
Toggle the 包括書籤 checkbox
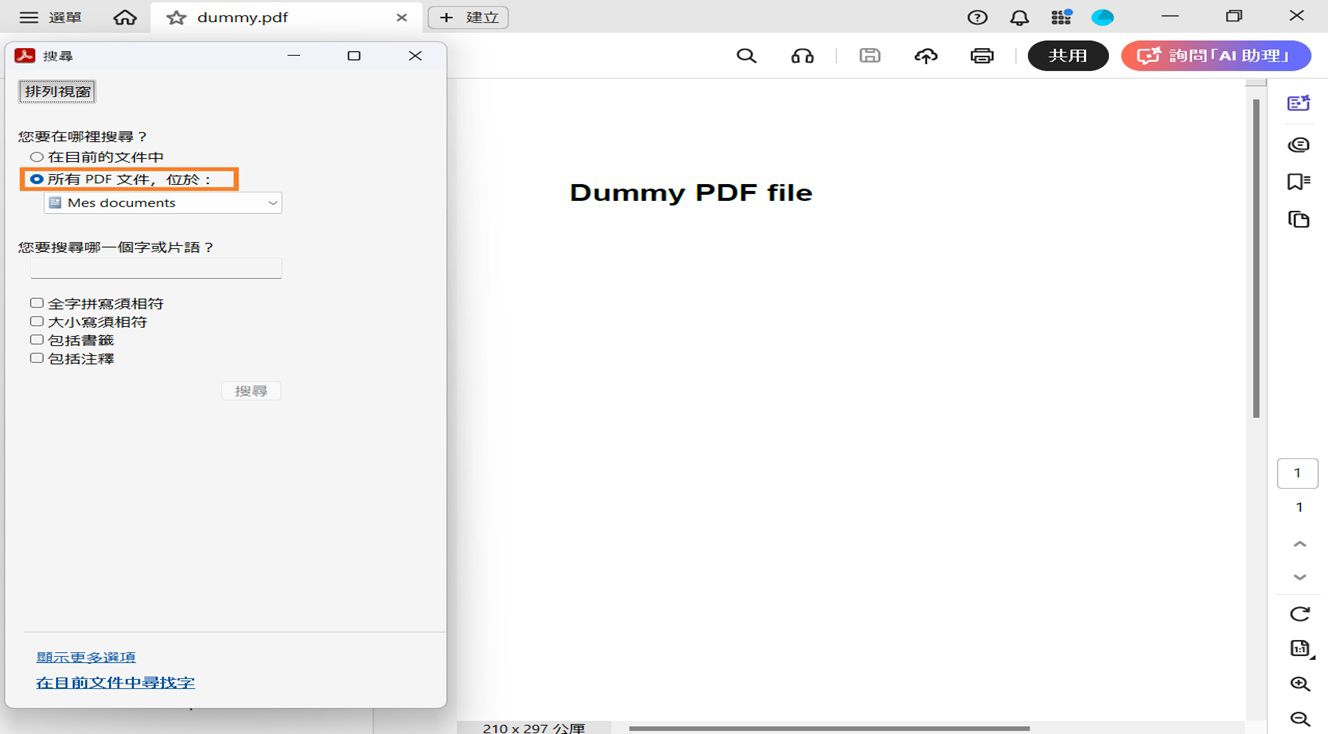(x=37, y=340)
